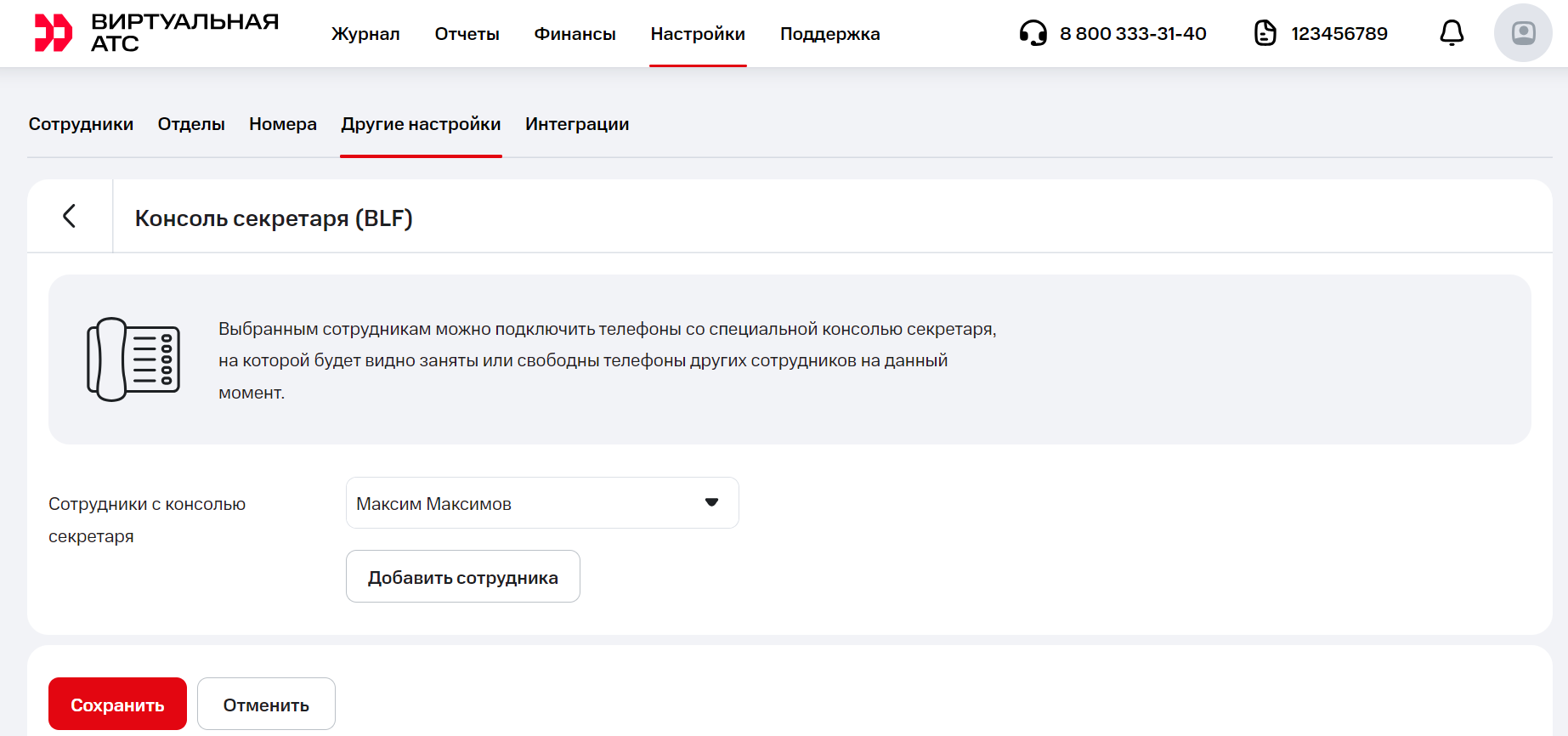This screenshot has width=1568, height=736.
Task: Click the red Сохранить button
Action: (x=117, y=704)
